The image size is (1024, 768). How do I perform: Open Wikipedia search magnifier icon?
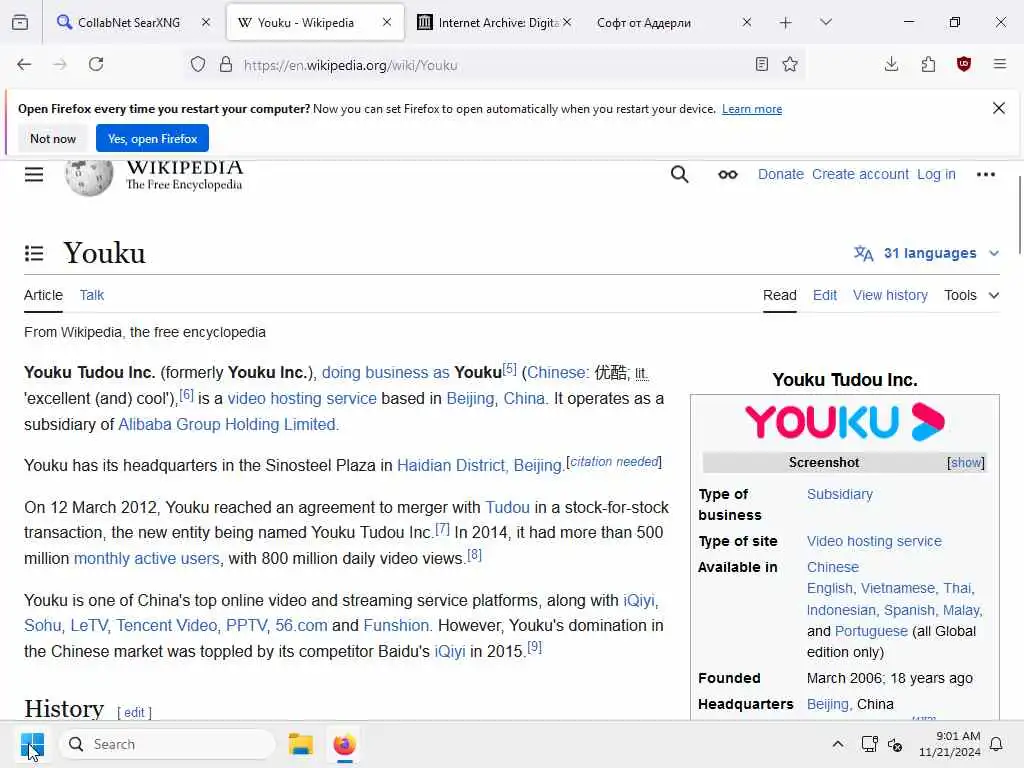pyautogui.click(x=680, y=174)
